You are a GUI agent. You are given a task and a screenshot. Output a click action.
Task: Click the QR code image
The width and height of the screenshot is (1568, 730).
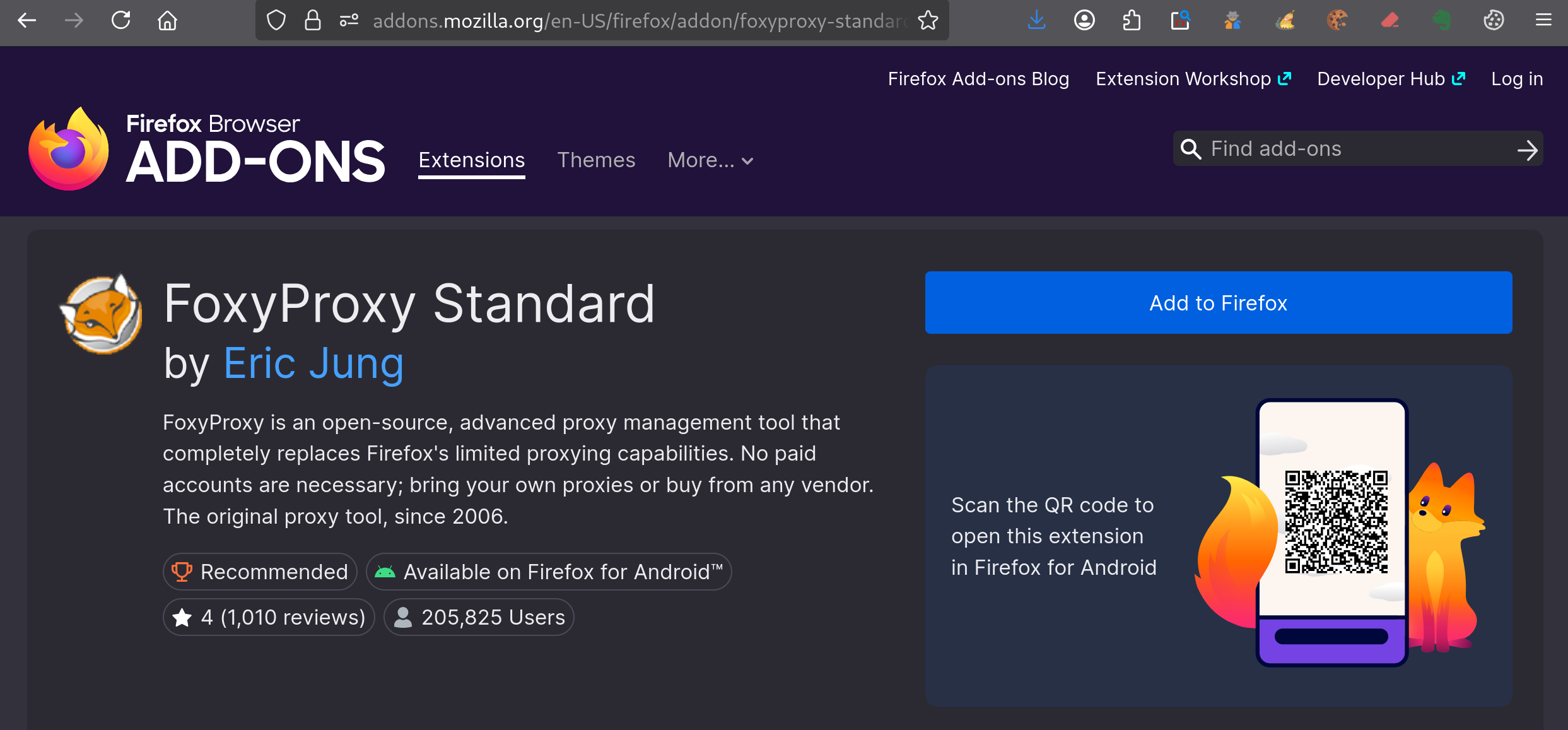1336,522
